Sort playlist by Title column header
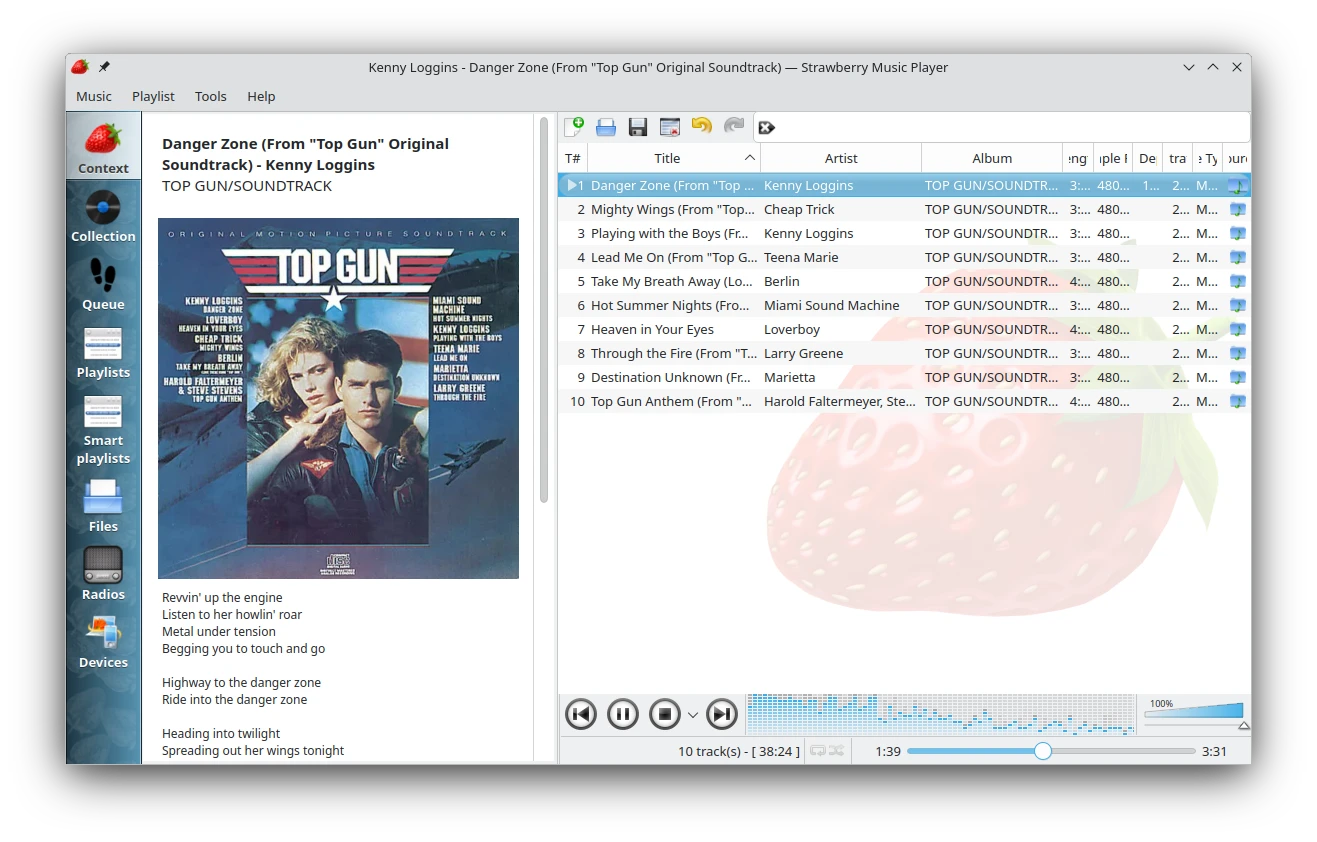The width and height of the screenshot is (1317, 842). point(667,158)
